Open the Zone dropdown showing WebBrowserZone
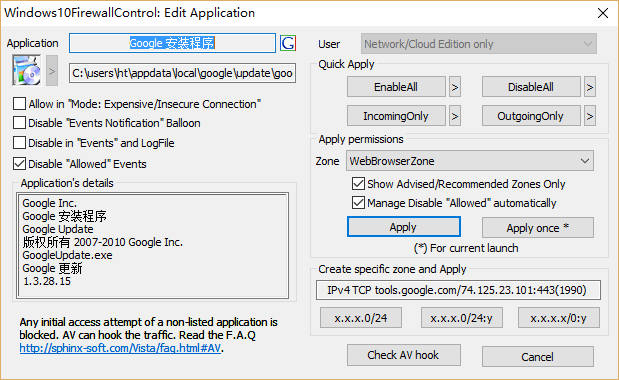Viewport: 619px width, 380px height. (x=470, y=161)
